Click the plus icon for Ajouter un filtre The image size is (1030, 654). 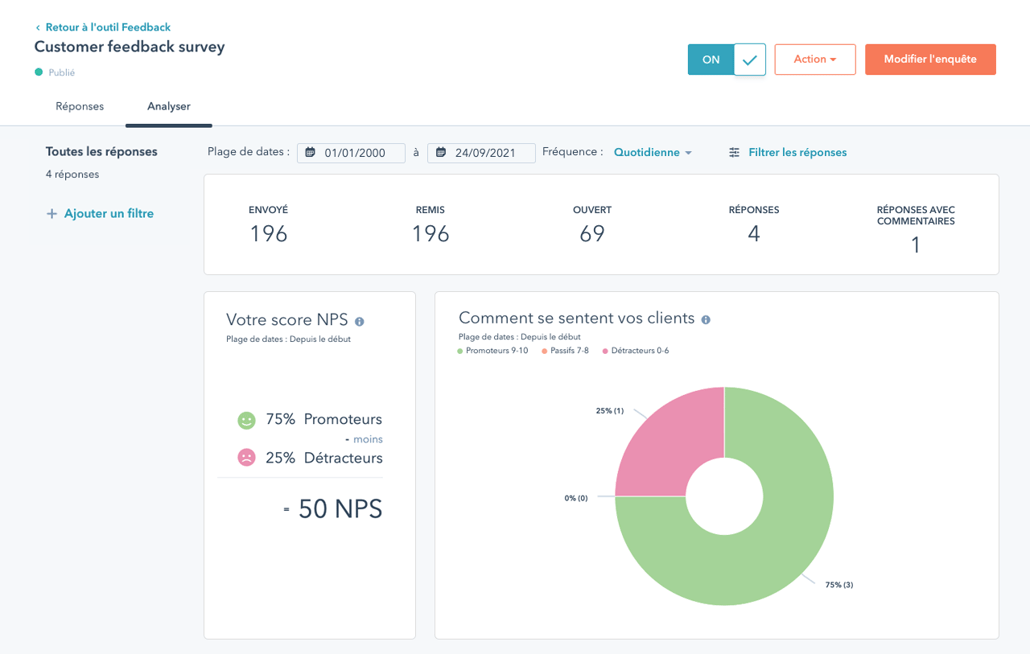(52, 214)
